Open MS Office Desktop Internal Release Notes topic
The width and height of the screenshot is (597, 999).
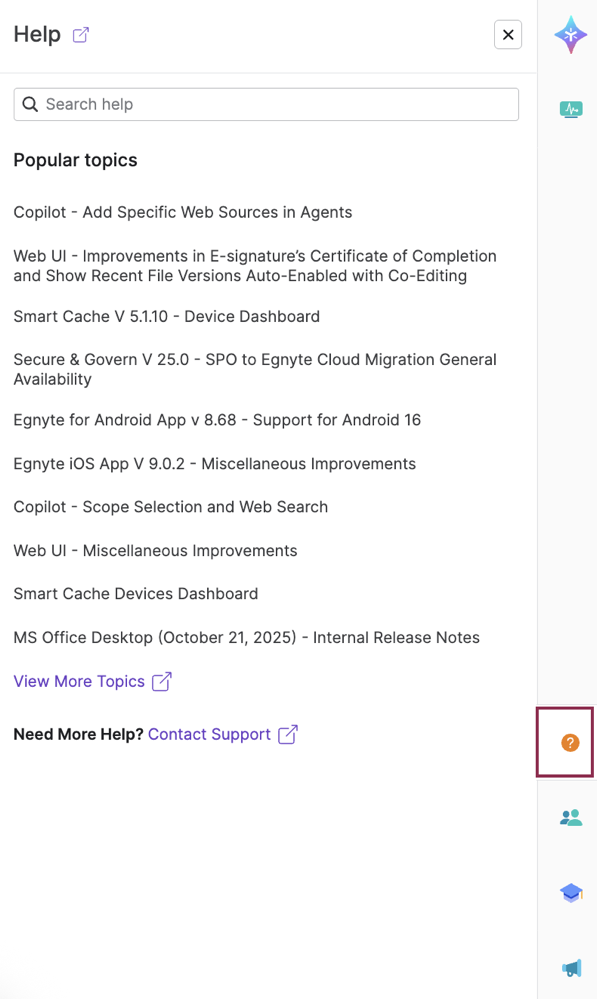[246, 637]
